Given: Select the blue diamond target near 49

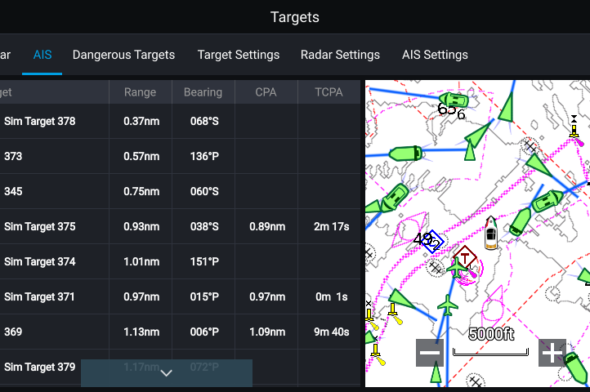Looking at the screenshot, I should (432, 241).
